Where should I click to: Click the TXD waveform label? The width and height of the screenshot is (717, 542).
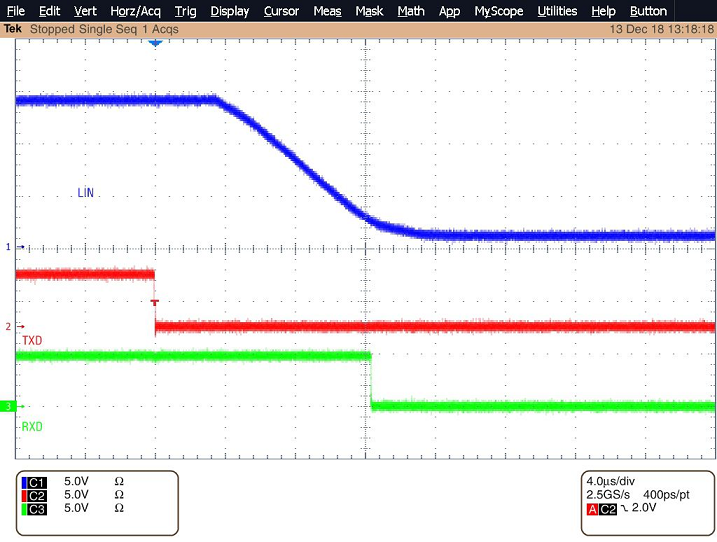coord(32,340)
